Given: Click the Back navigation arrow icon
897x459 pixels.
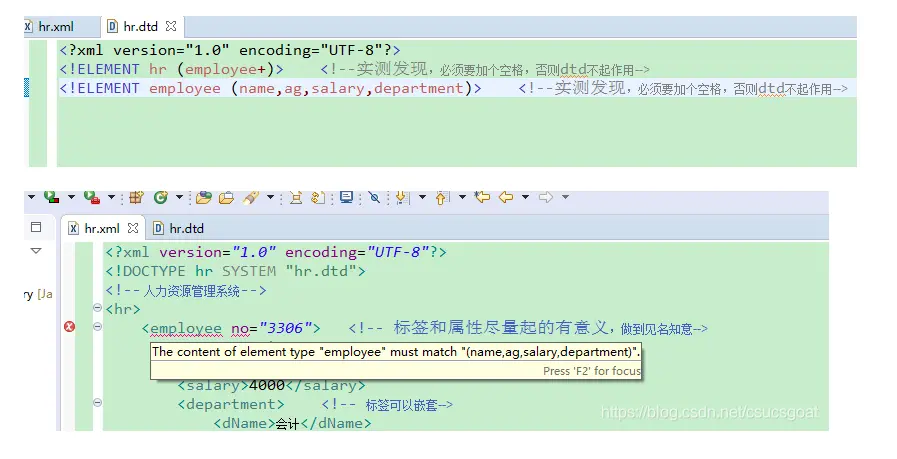Looking at the screenshot, I should [506, 197].
